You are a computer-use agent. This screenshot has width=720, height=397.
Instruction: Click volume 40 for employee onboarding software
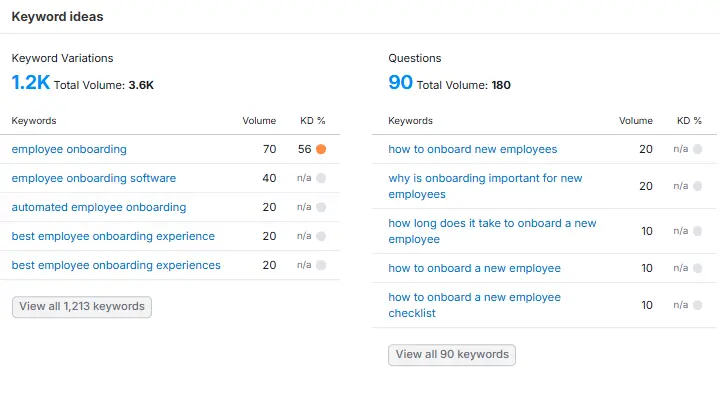point(269,178)
